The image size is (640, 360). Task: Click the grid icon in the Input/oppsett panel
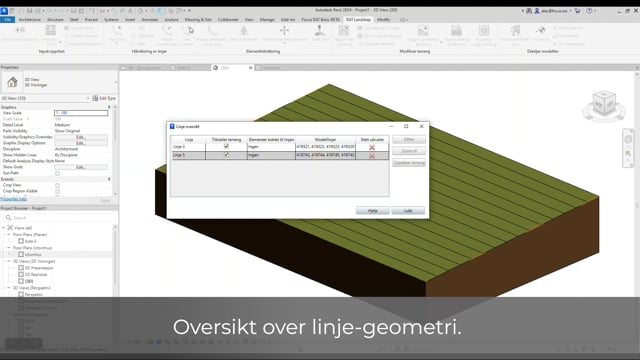50,31
